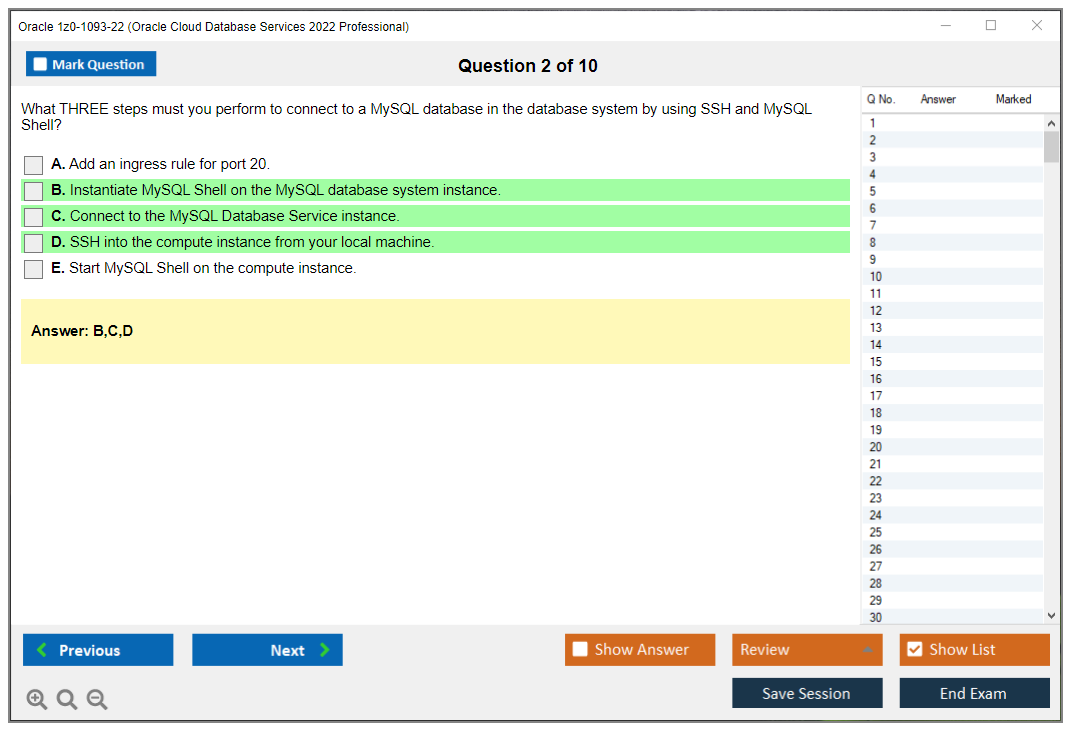Click the green left chevron on Previous
The width and height of the screenshot is (1075, 735).
point(41,650)
